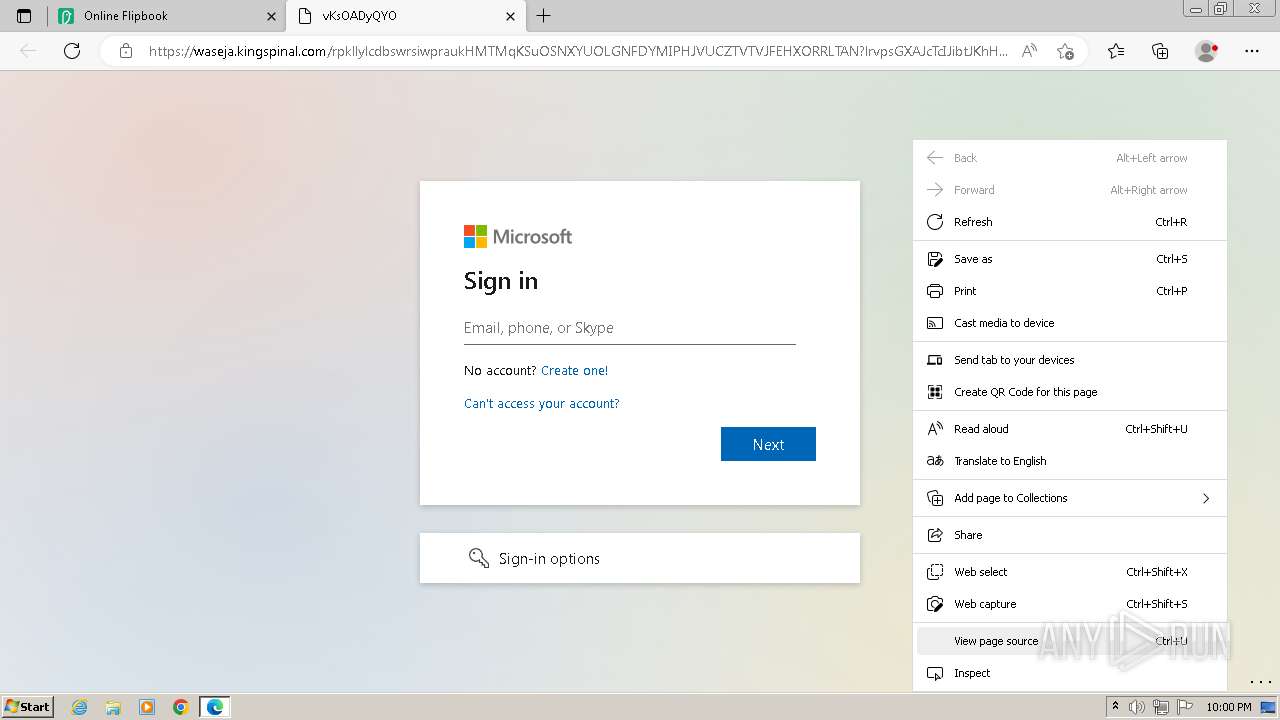This screenshot has height=720, width=1280.
Task: Open the network tray icon
Action: pyautogui.click(x=1161, y=707)
